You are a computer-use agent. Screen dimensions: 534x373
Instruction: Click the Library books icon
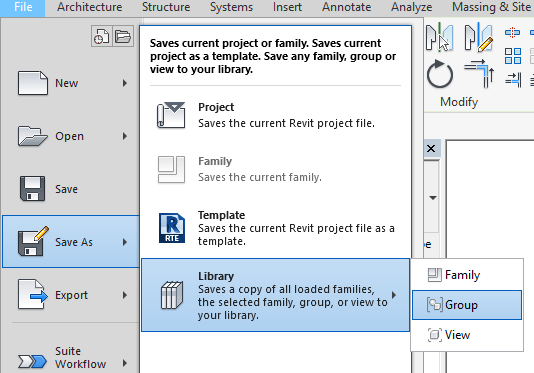coord(172,295)
